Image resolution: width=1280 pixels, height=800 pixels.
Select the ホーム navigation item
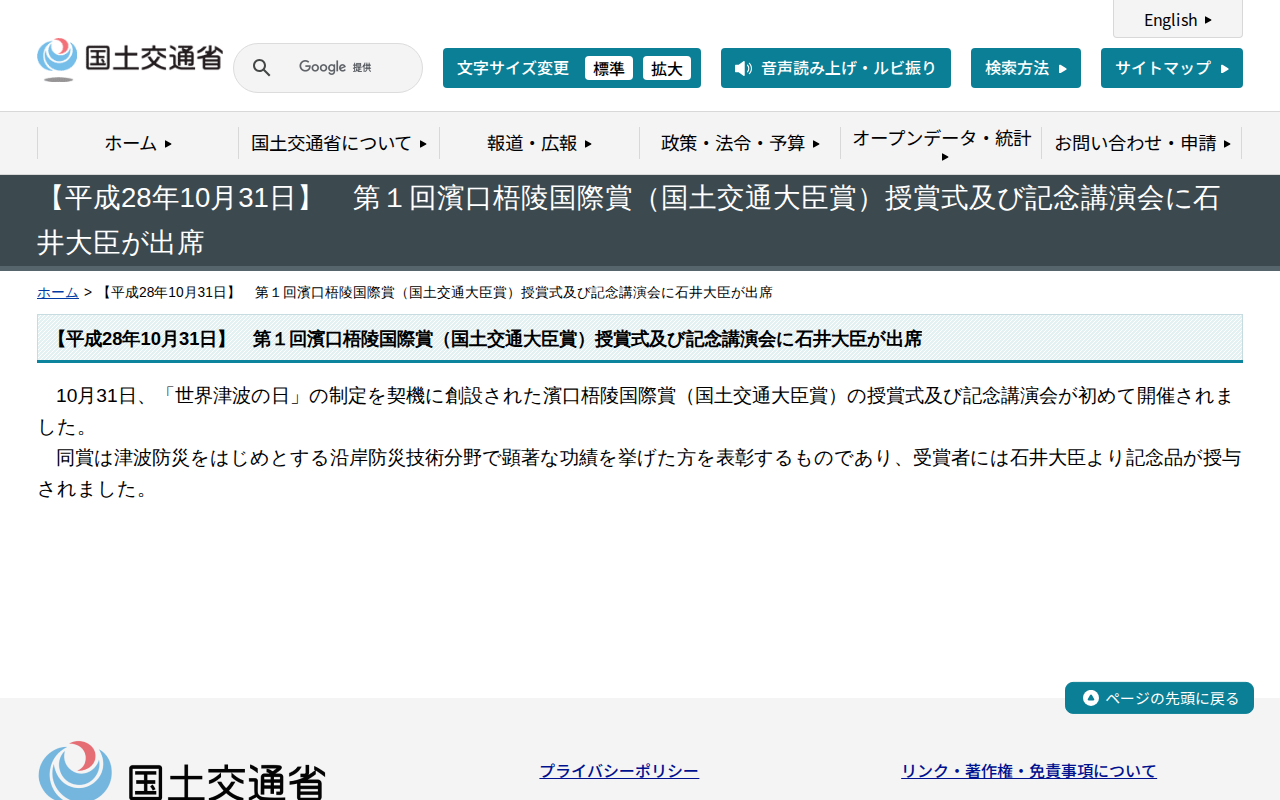(135, 143)
